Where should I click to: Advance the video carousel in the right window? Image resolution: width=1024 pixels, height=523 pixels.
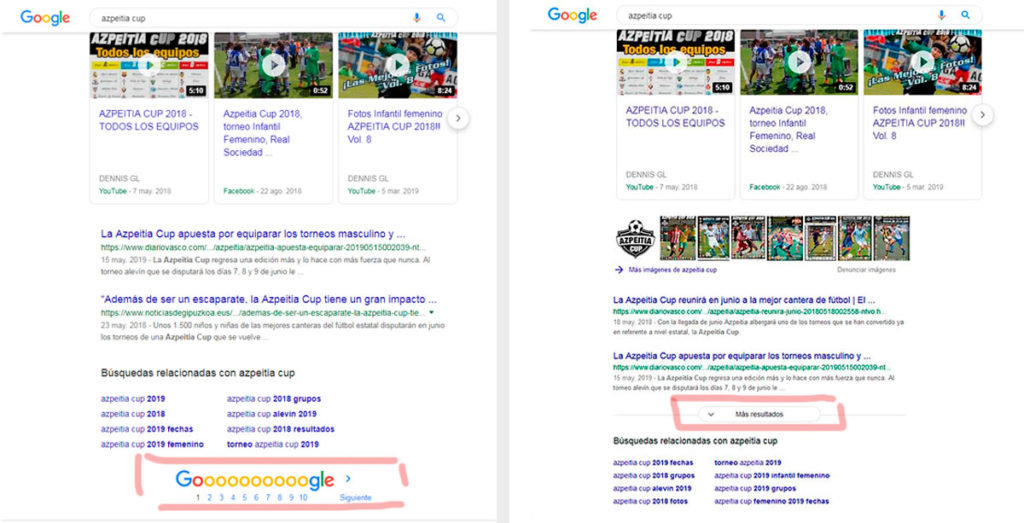pos(982,115)
